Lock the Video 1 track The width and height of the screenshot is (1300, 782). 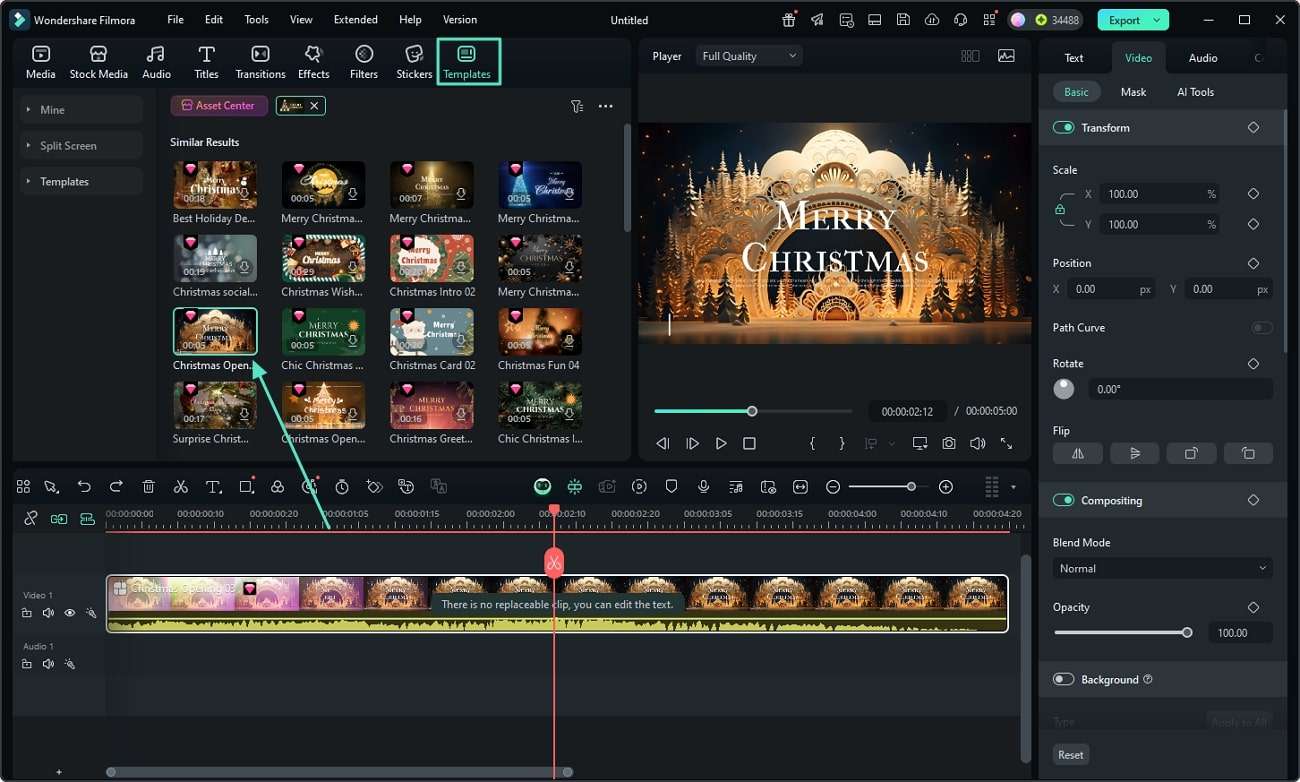[27, 613]
